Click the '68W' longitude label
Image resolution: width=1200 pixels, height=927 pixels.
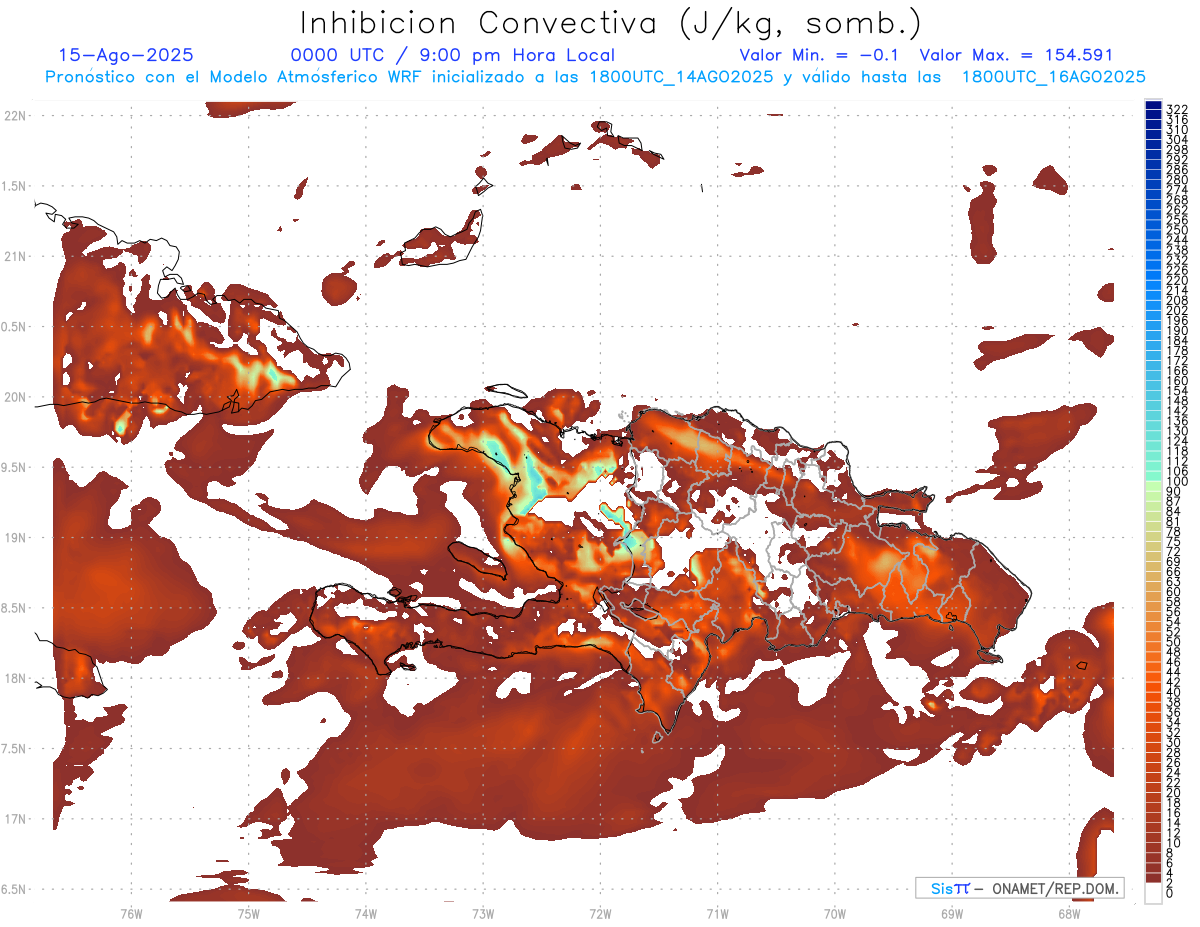(x=1069, y=913)
